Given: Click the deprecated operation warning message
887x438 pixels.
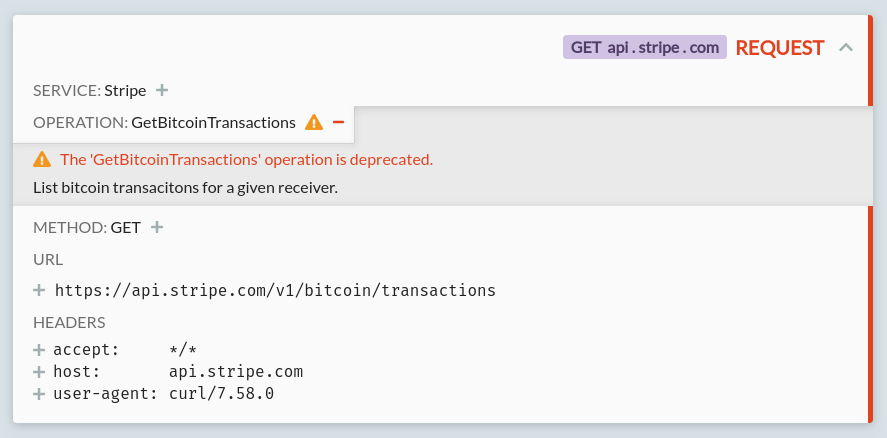Looking at the screenshot, I should 246,159.
